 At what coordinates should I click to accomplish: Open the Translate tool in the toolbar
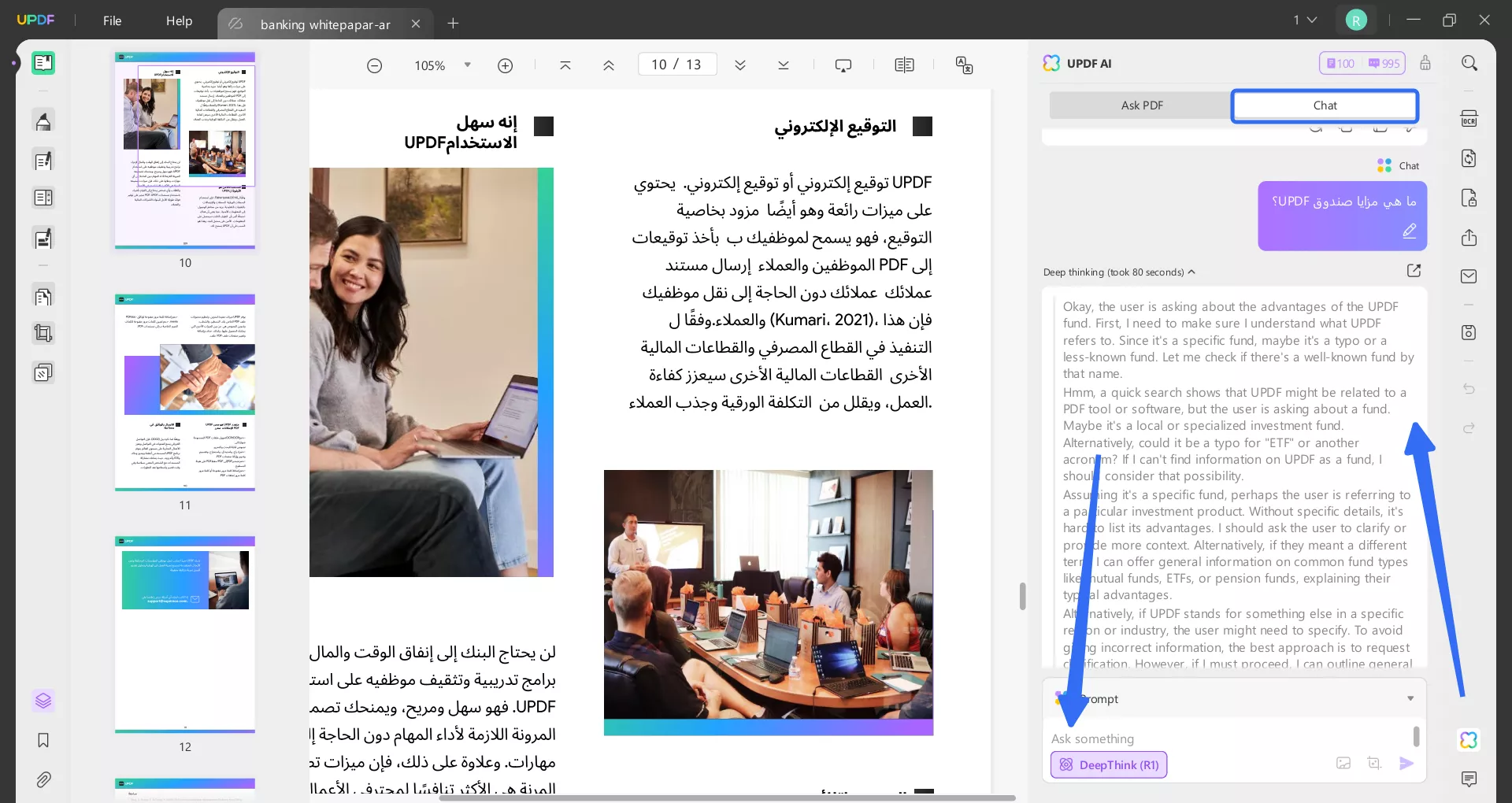(x=965, y=65)
